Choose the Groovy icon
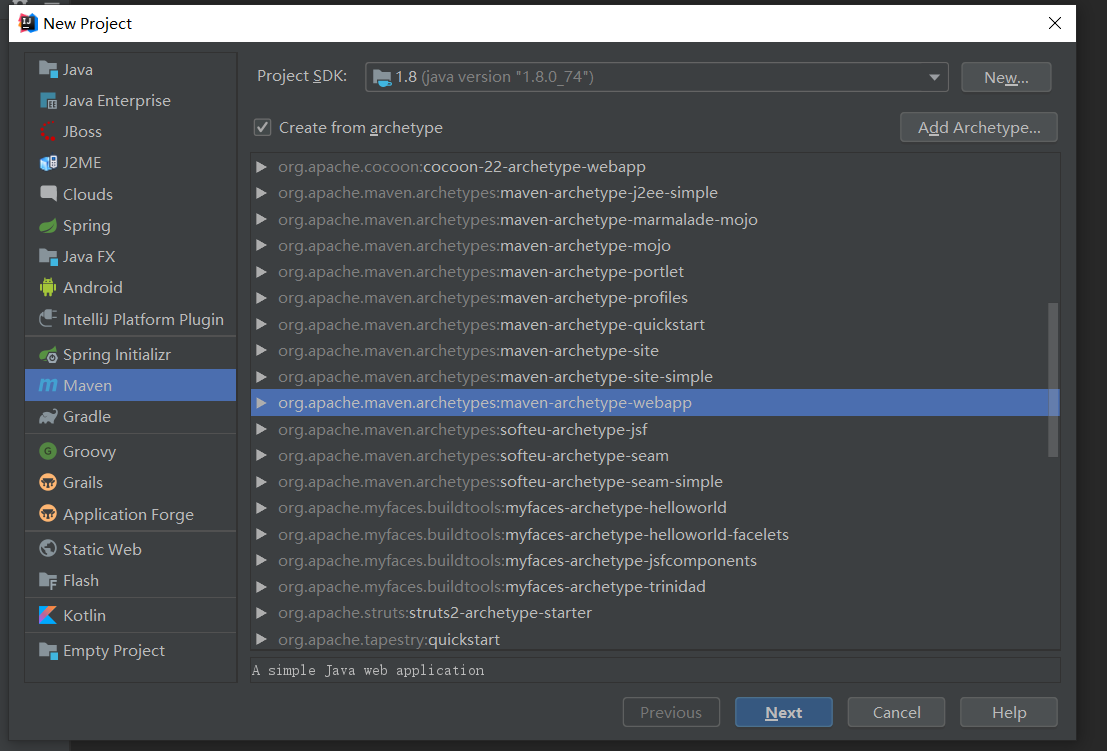Screen dimensions: 1107x751 click(48, 451)
